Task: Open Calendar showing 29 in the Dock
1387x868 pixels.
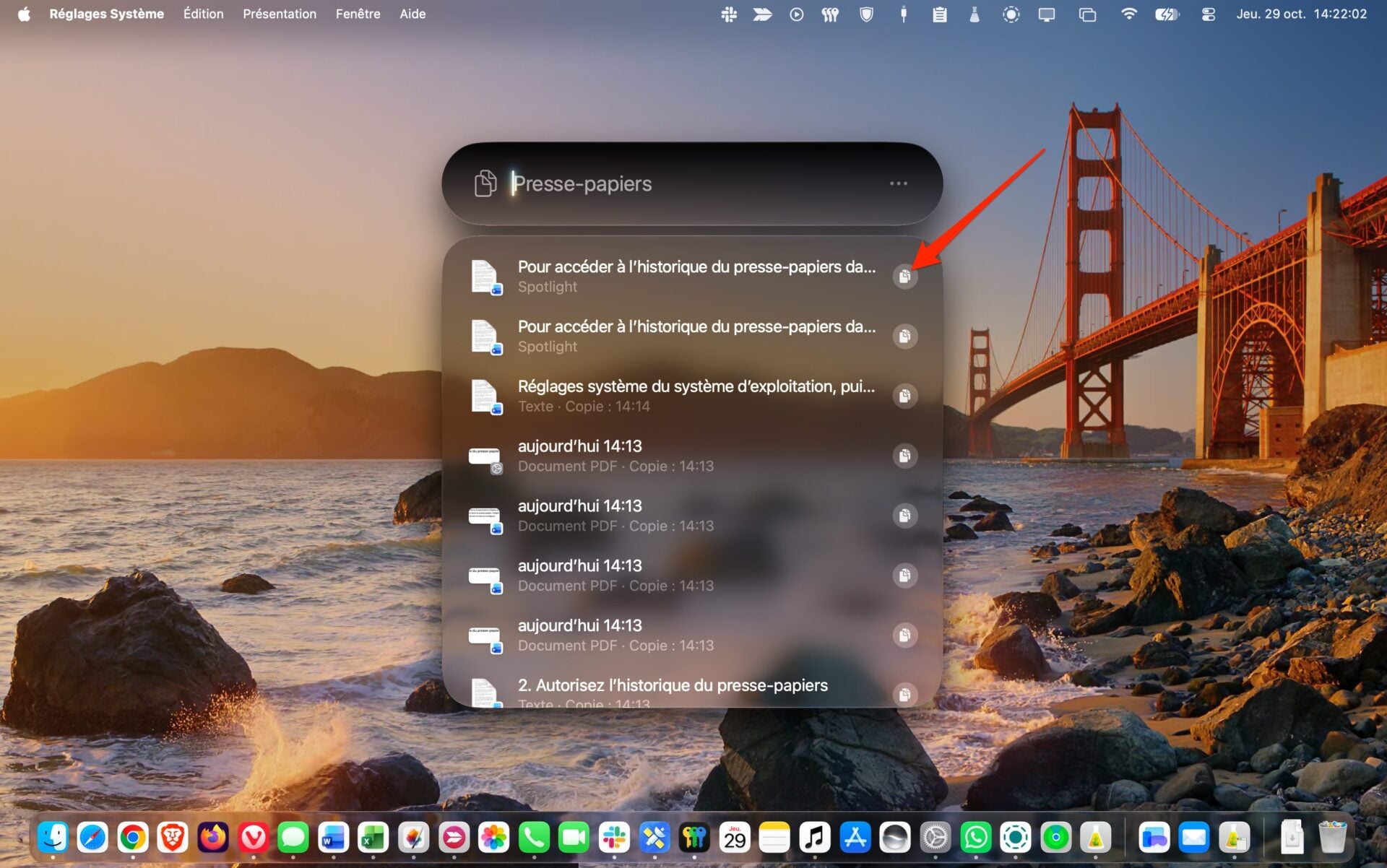Action: 735,838
